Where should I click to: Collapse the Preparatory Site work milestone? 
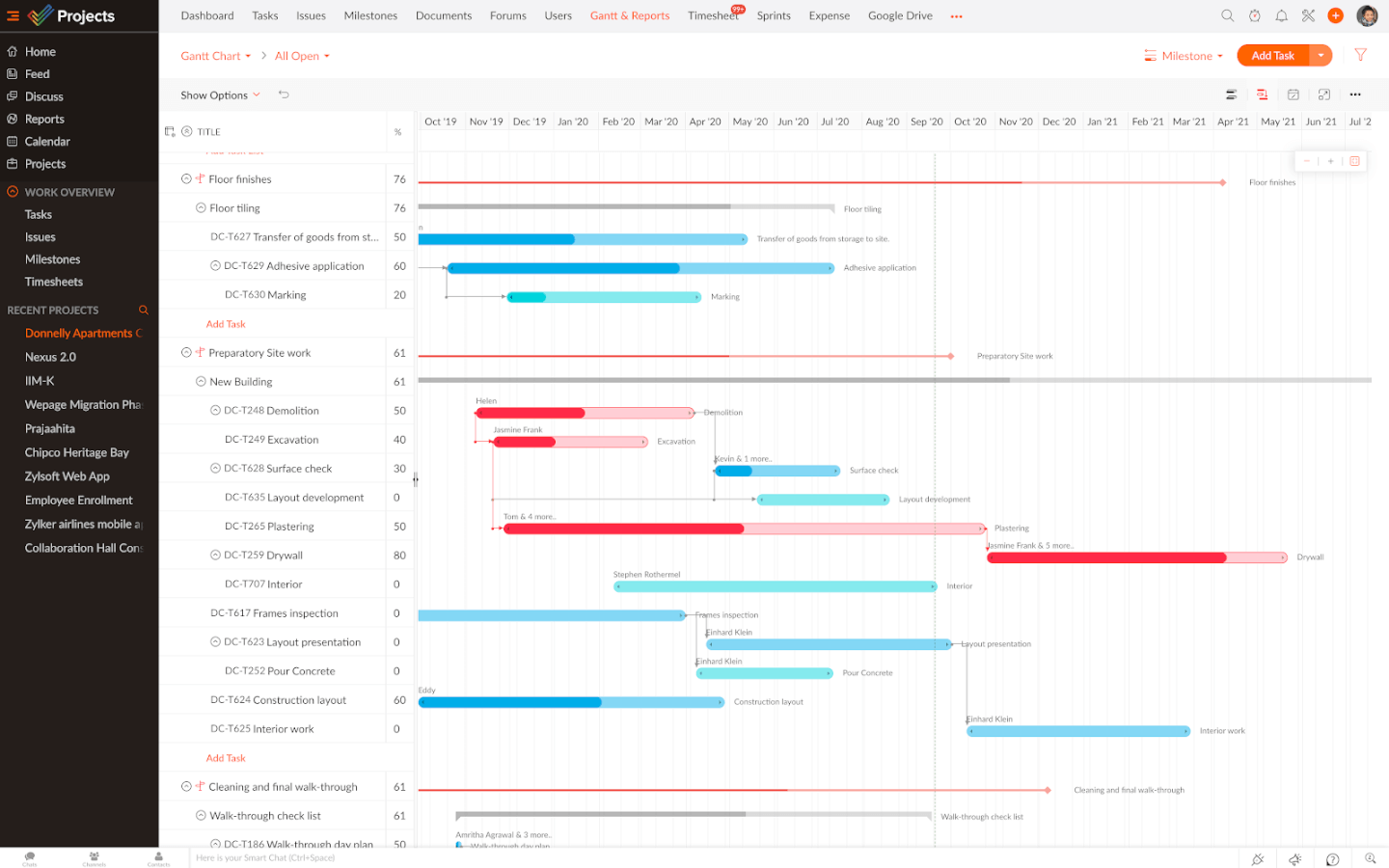pyautogui.click(x=186, y=352)
